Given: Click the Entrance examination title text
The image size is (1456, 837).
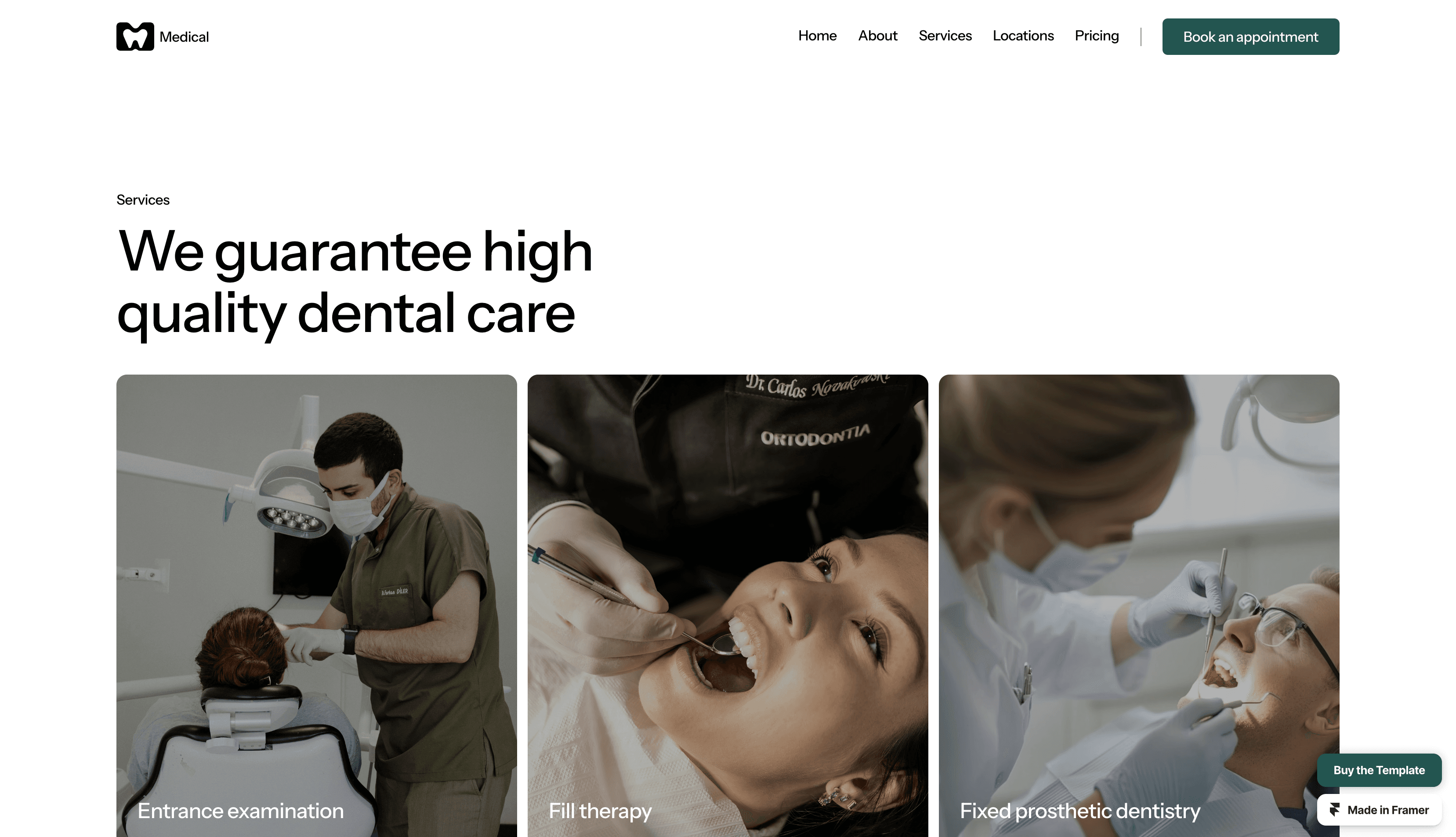Looking at the screenshot, I should pos(240,811).
